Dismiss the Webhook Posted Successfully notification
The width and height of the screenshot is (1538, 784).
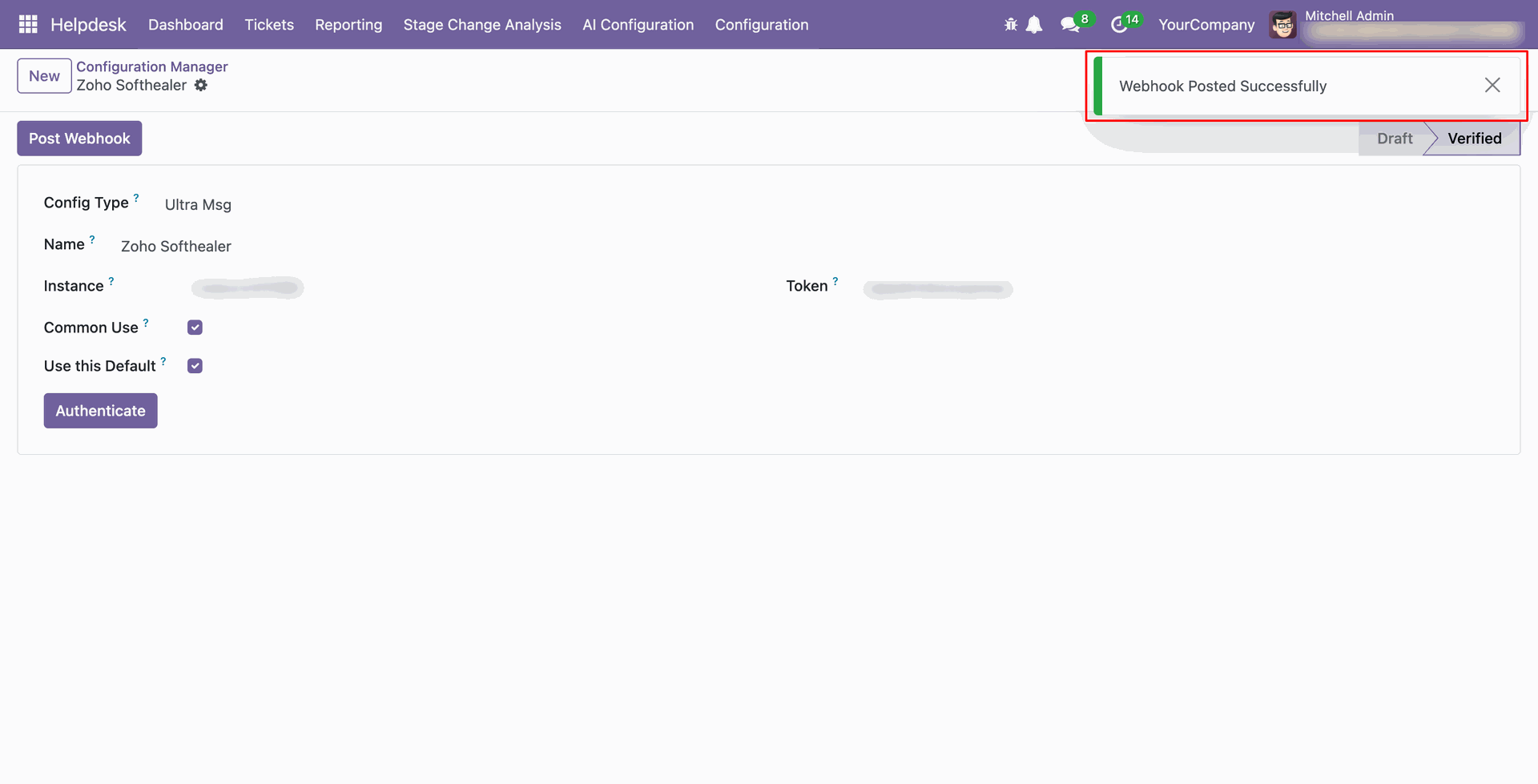1492,85
